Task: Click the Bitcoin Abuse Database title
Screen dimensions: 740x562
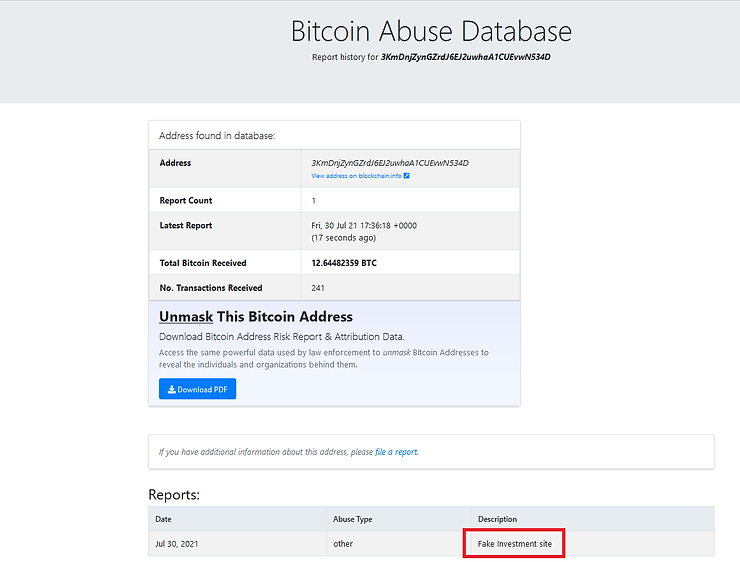Action: pyautogui.click(x=431, y=31)
